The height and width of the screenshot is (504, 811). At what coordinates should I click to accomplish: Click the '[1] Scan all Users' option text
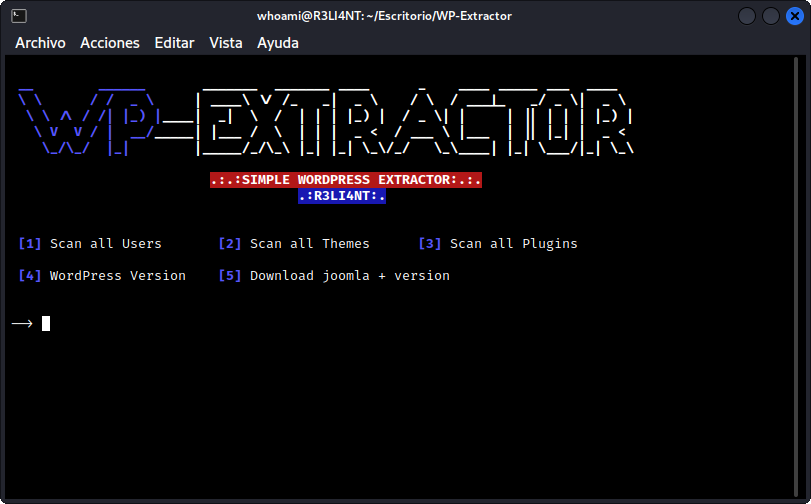pos(90,244)
